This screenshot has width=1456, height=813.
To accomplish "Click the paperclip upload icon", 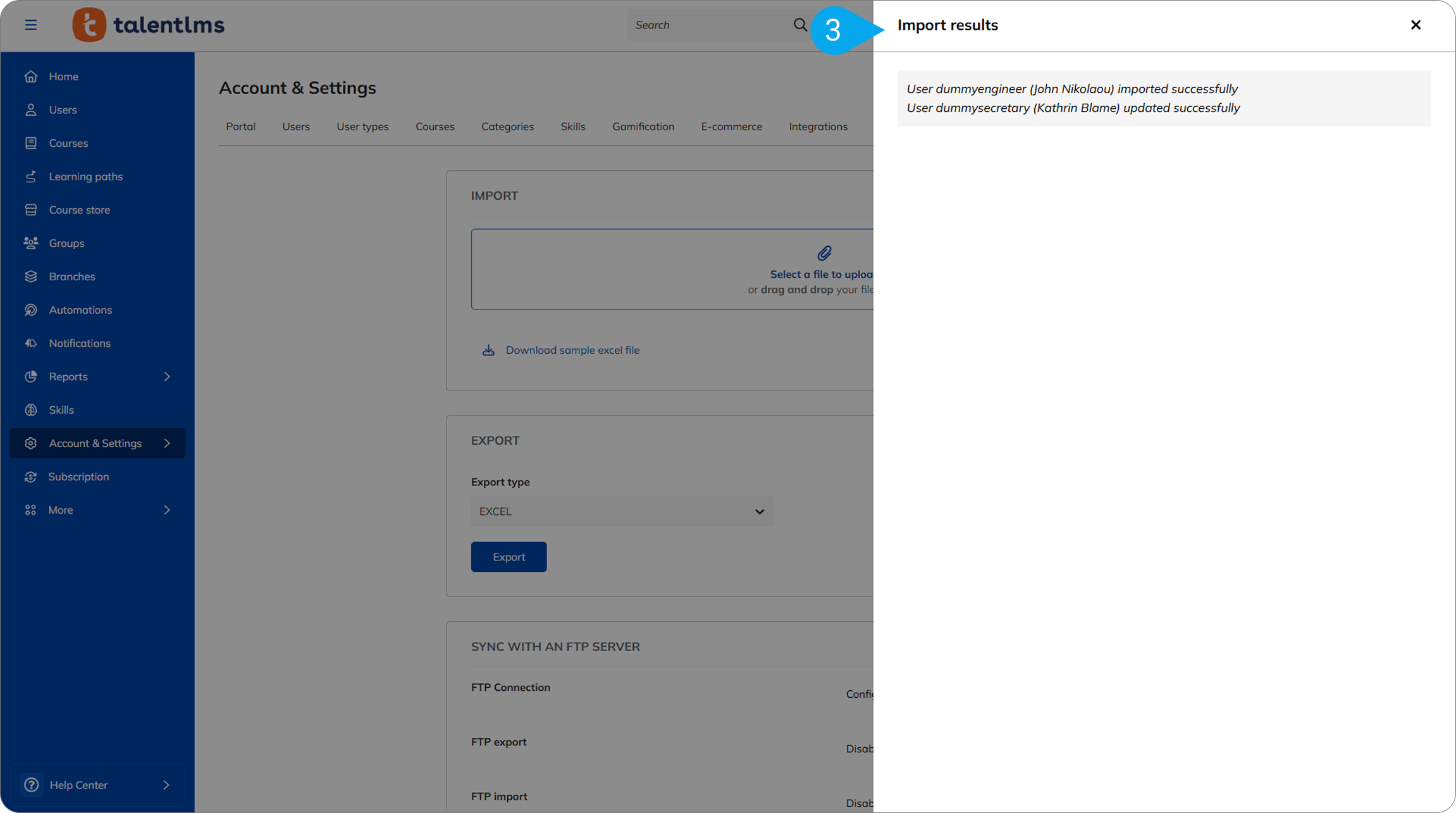I will click(824, 254).
